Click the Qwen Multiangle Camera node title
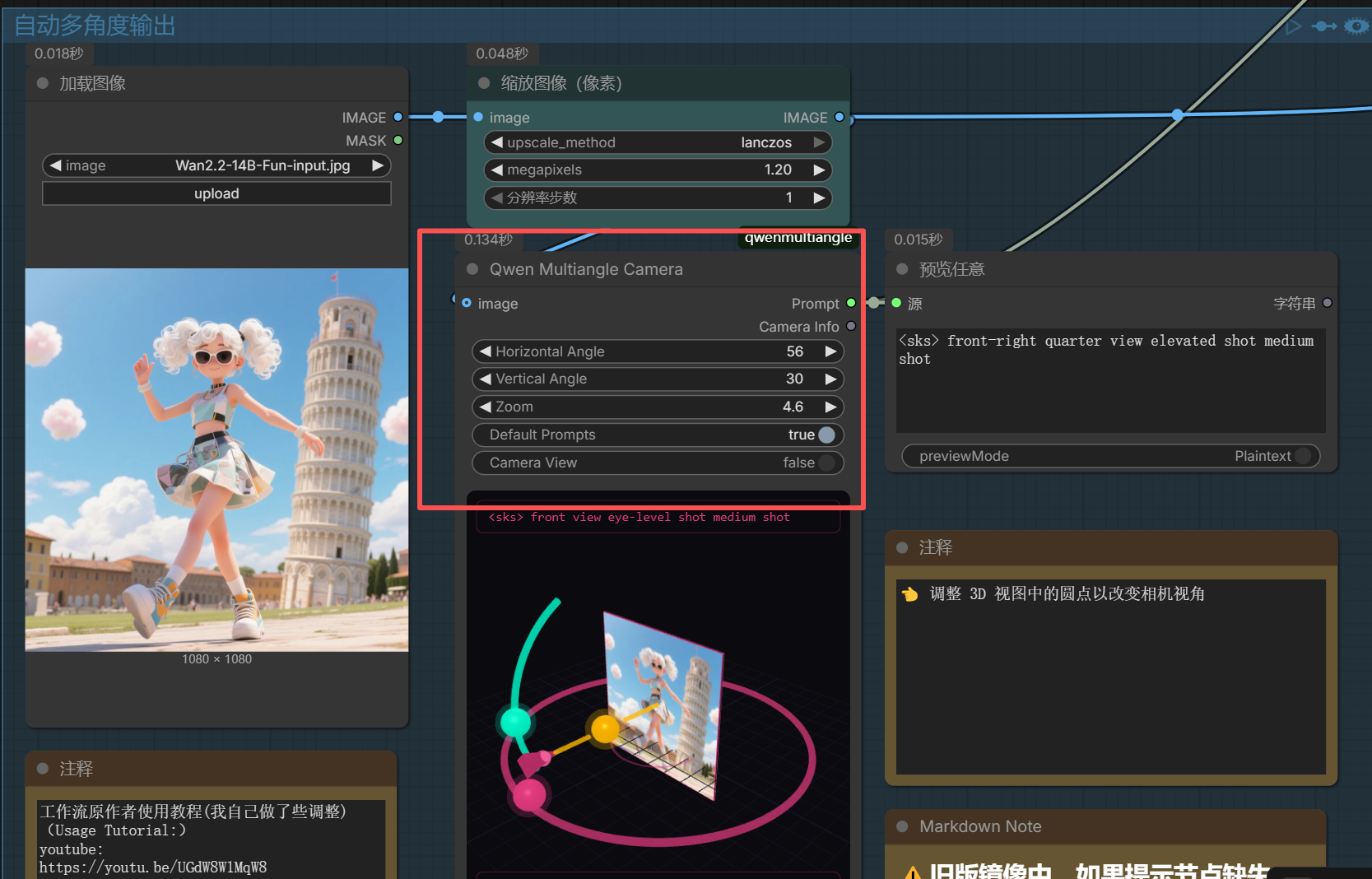 tap(586, 269)
